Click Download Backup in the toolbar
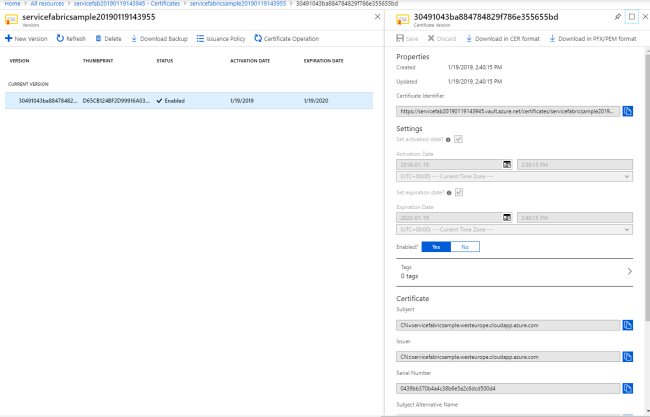This screenshot has width=650, height=417. (159, 39)
